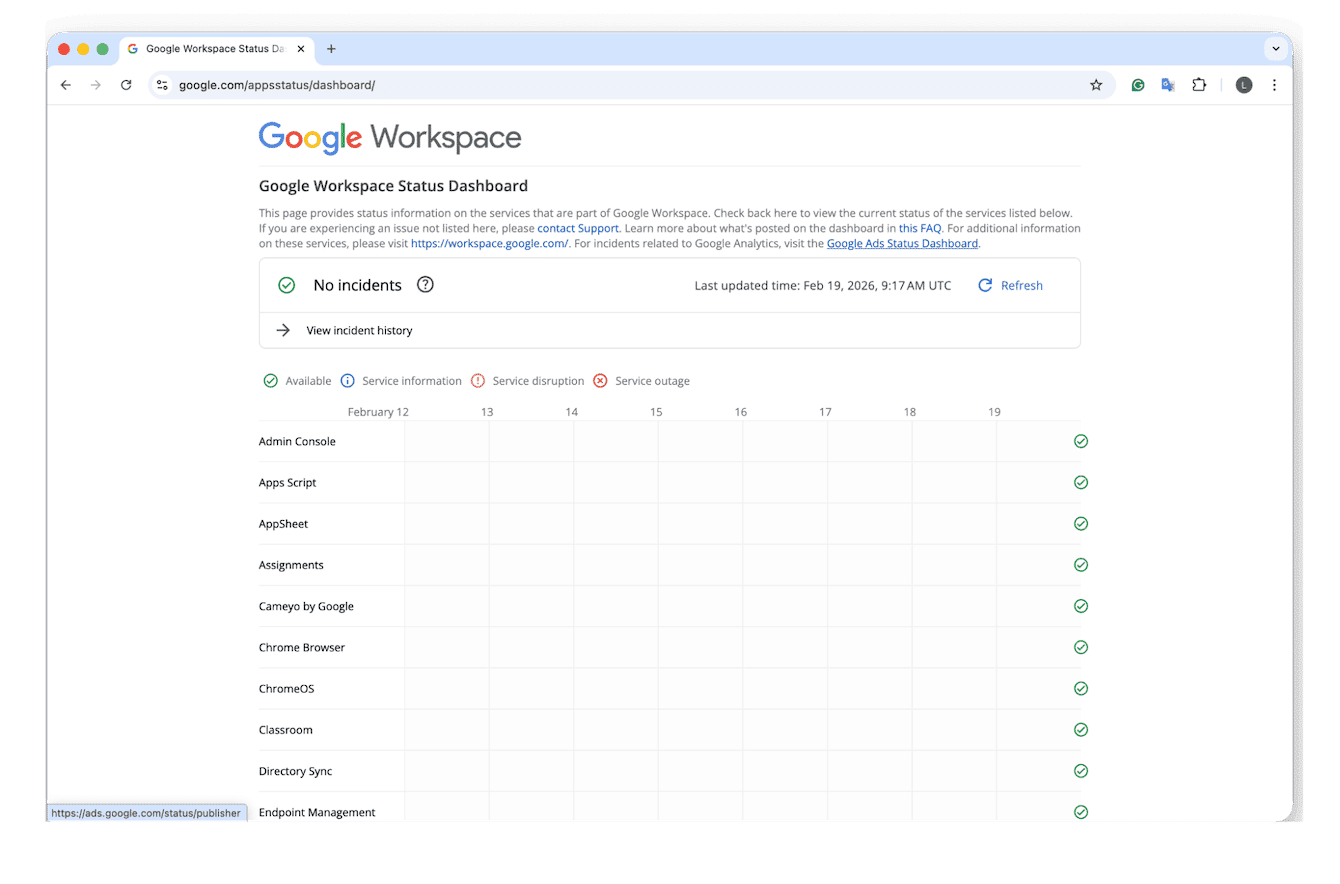
Task: Open the Chrome three-dot menu
Action: (1275, 85)
